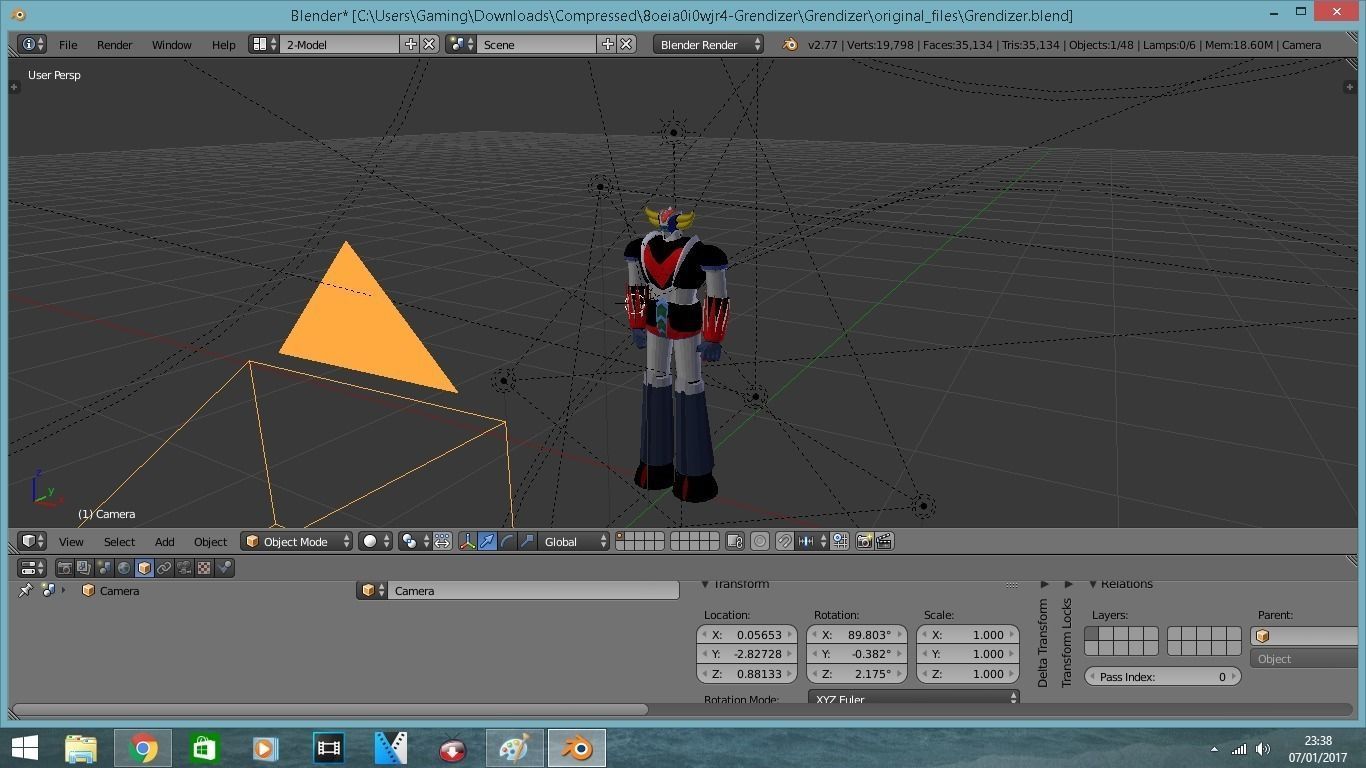Open the Help menu
The height and width of the screenshot is (768, 1366).
coord(223,45)
